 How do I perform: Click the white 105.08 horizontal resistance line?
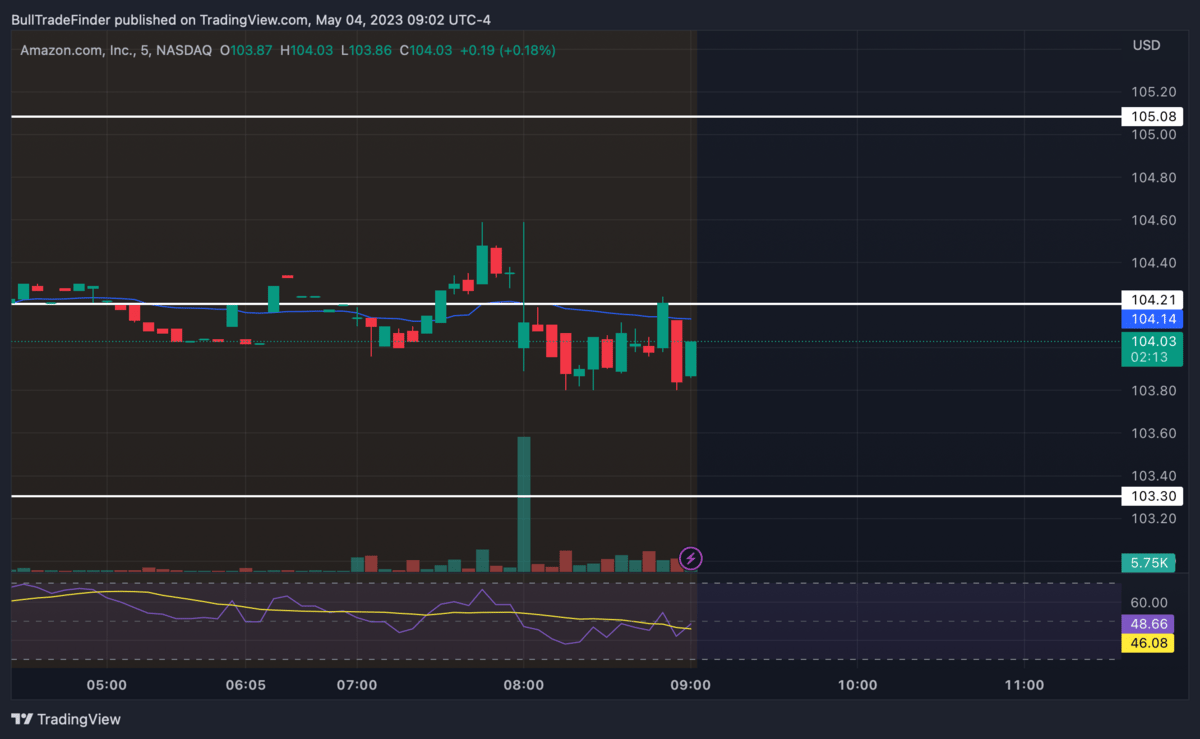tap(565, 117)
